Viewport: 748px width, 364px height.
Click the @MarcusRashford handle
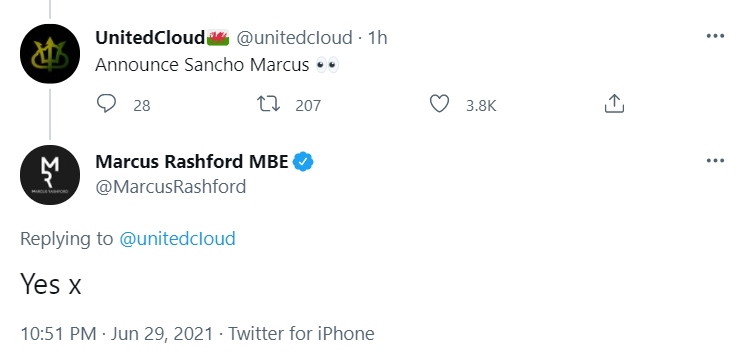pyautogui.click(x=171, y=187)
